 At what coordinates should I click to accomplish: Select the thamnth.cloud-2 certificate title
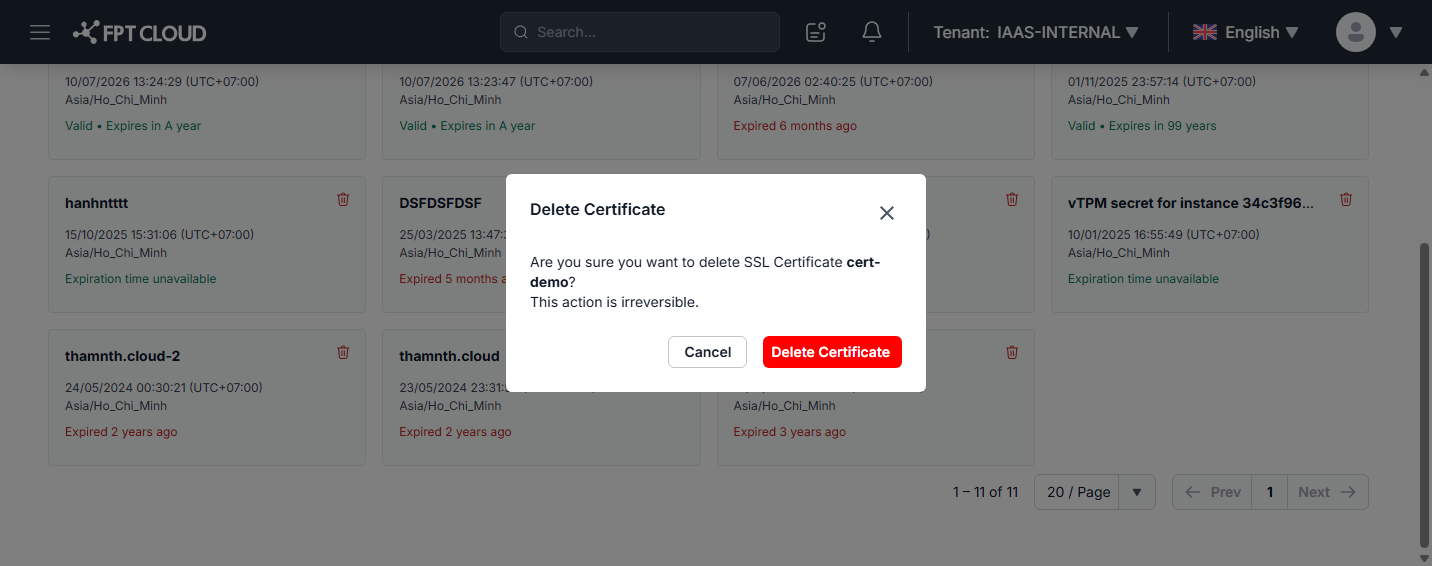click(123, 356)
